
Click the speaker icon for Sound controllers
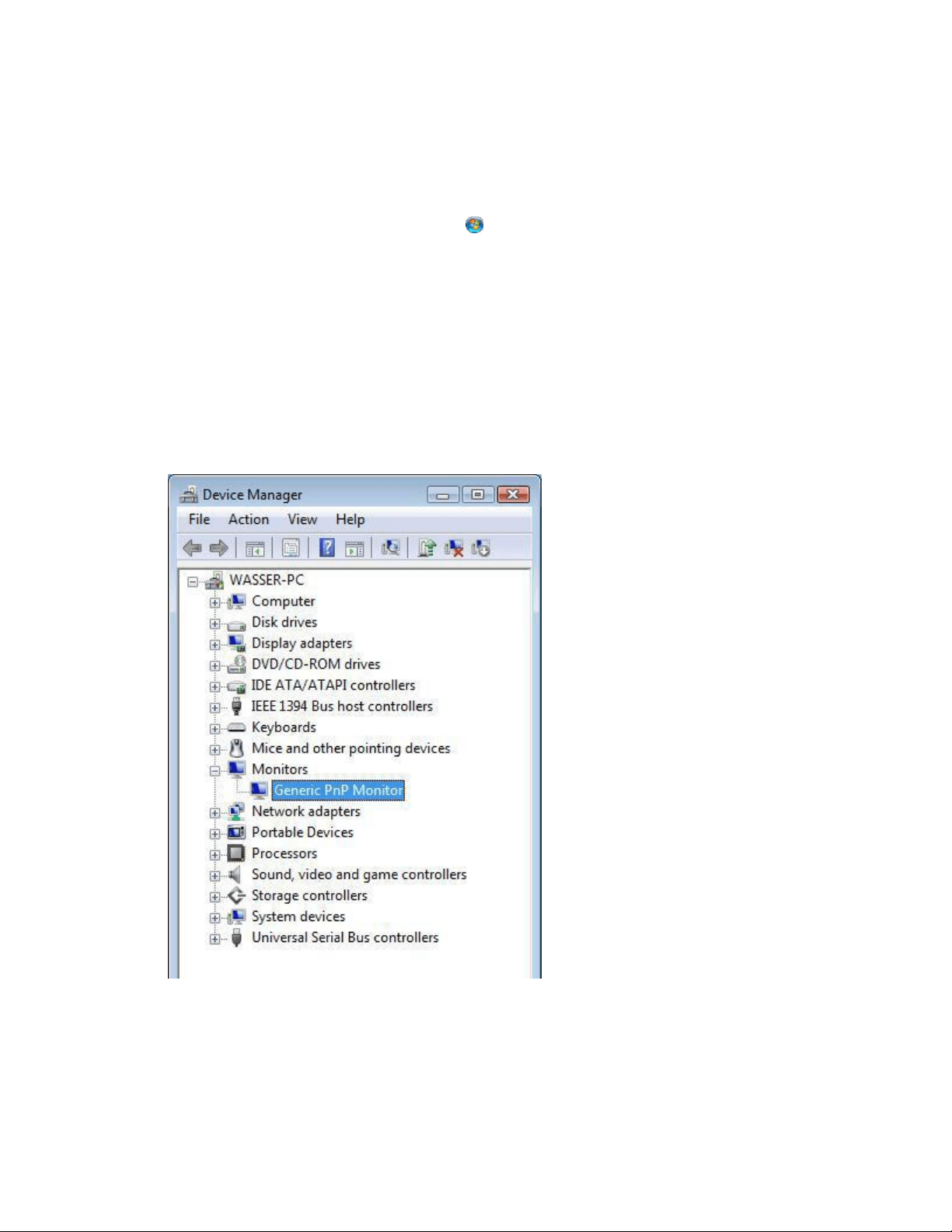(235, 874)
